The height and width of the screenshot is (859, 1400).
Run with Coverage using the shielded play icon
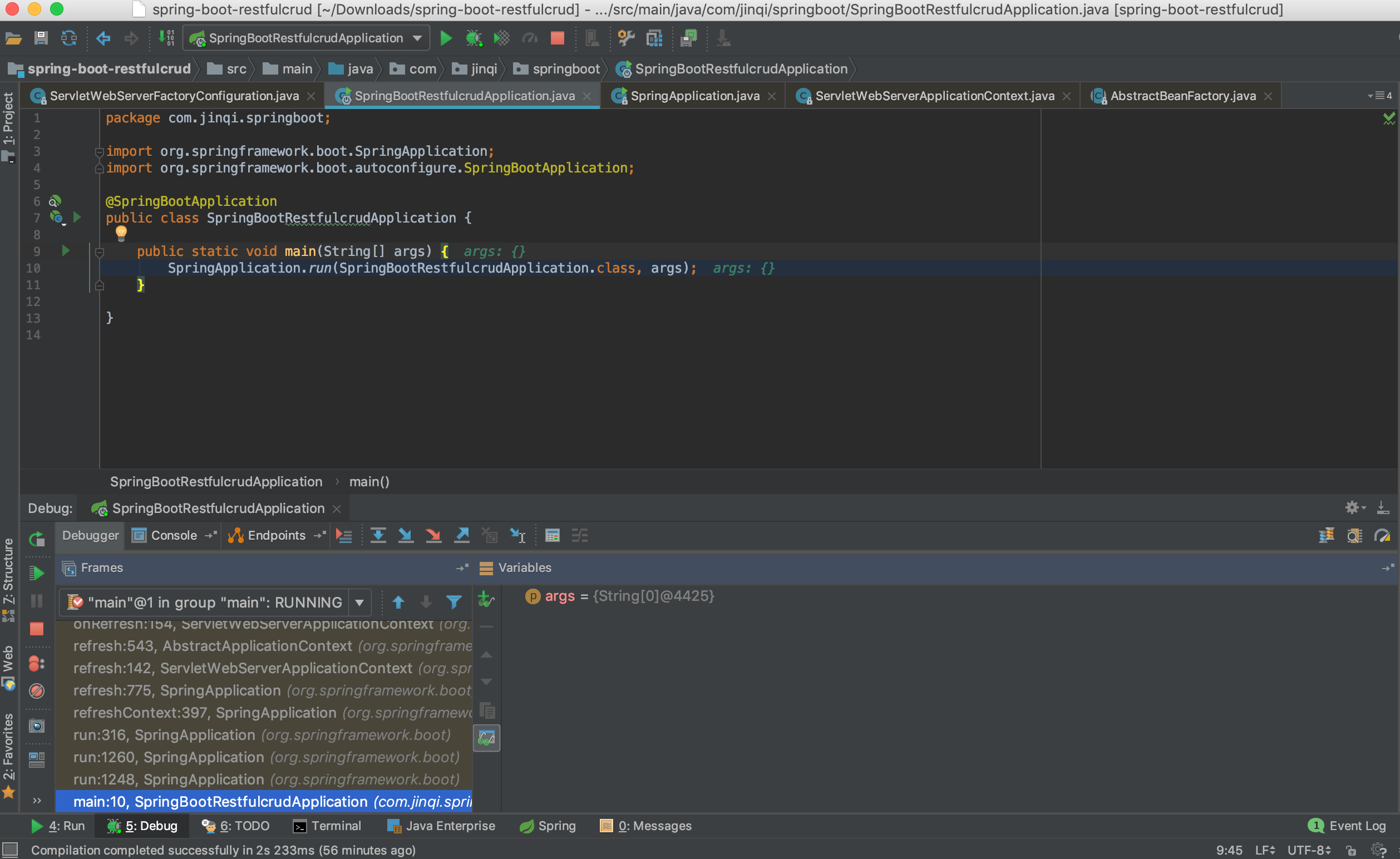pyautogui.click(x=501, y=38)
